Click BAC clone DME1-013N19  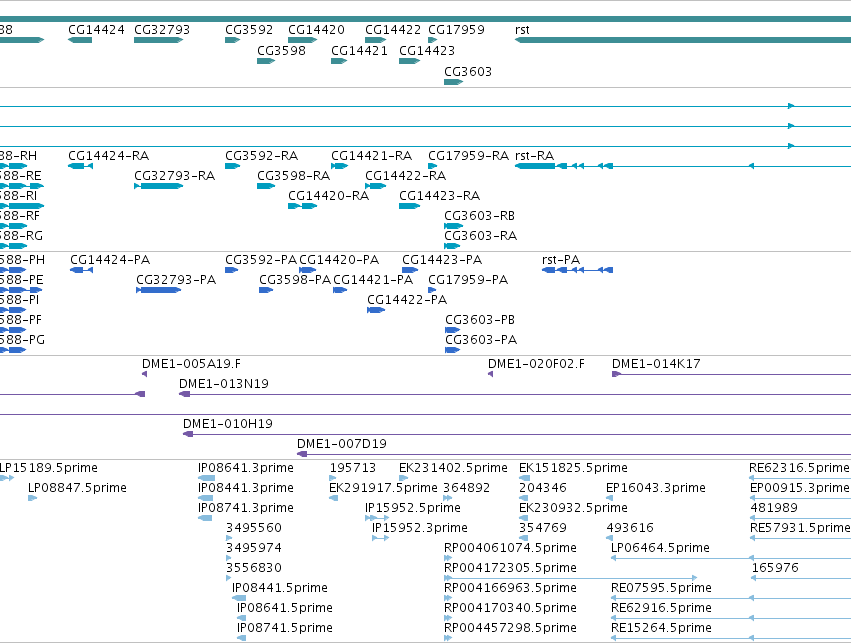coord(224,384)
